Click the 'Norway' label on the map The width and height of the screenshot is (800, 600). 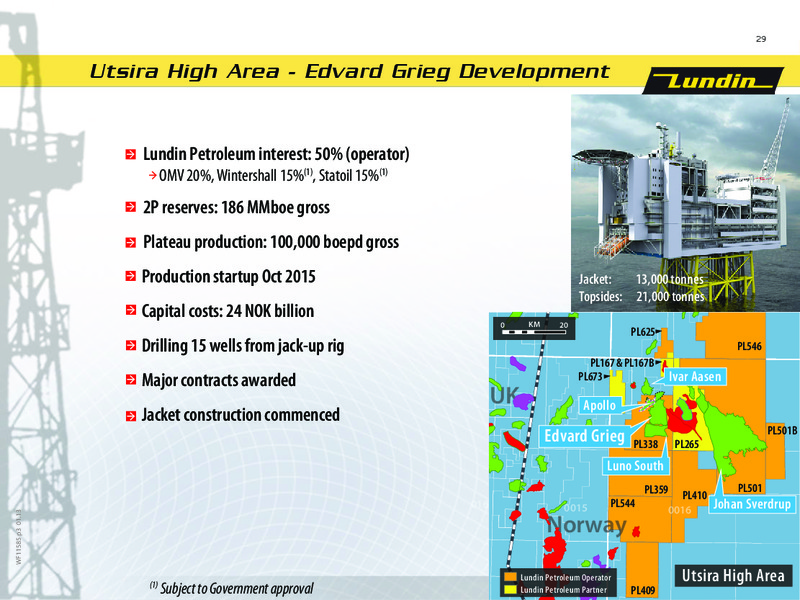(587, 524)
